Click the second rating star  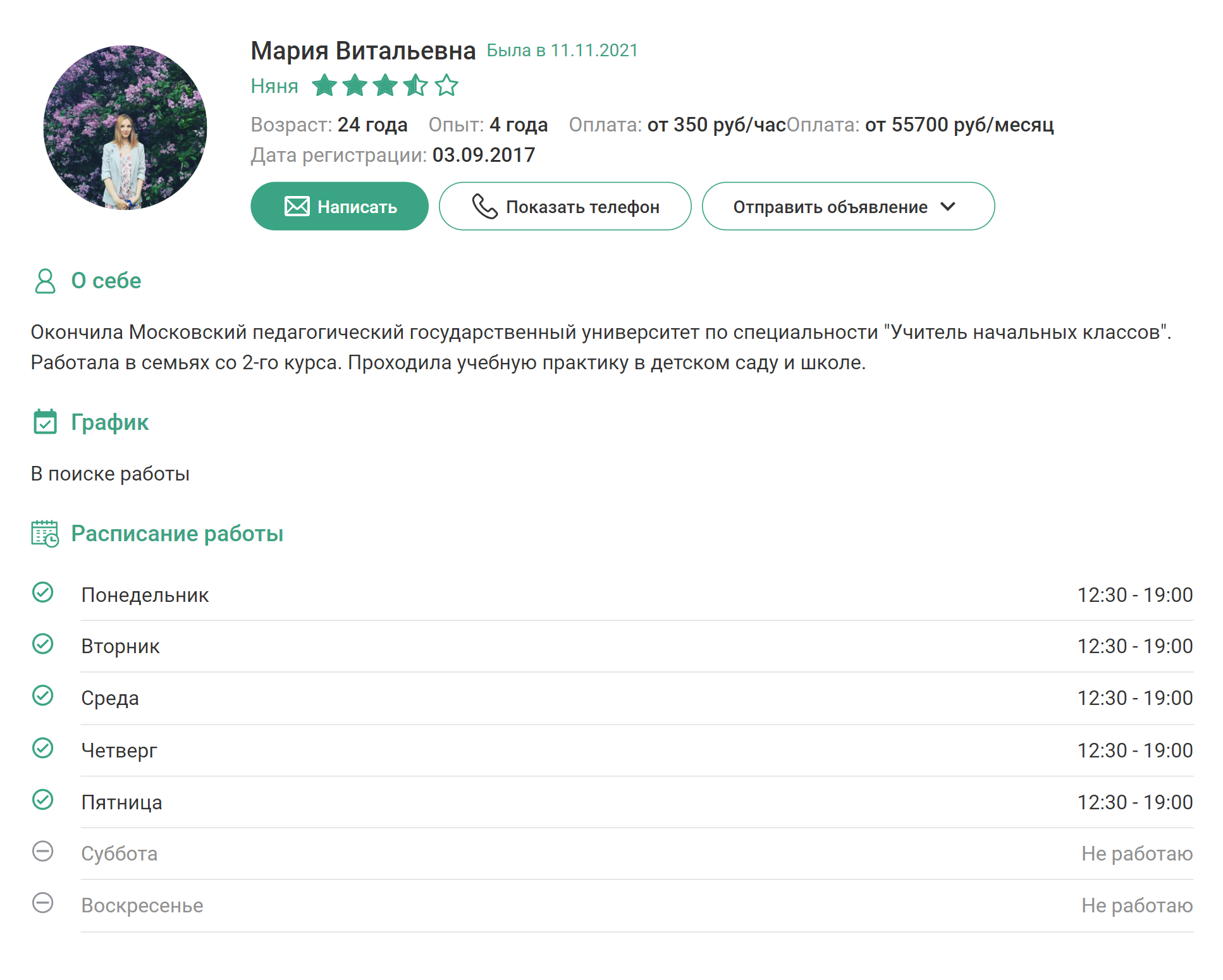point(355,85)
